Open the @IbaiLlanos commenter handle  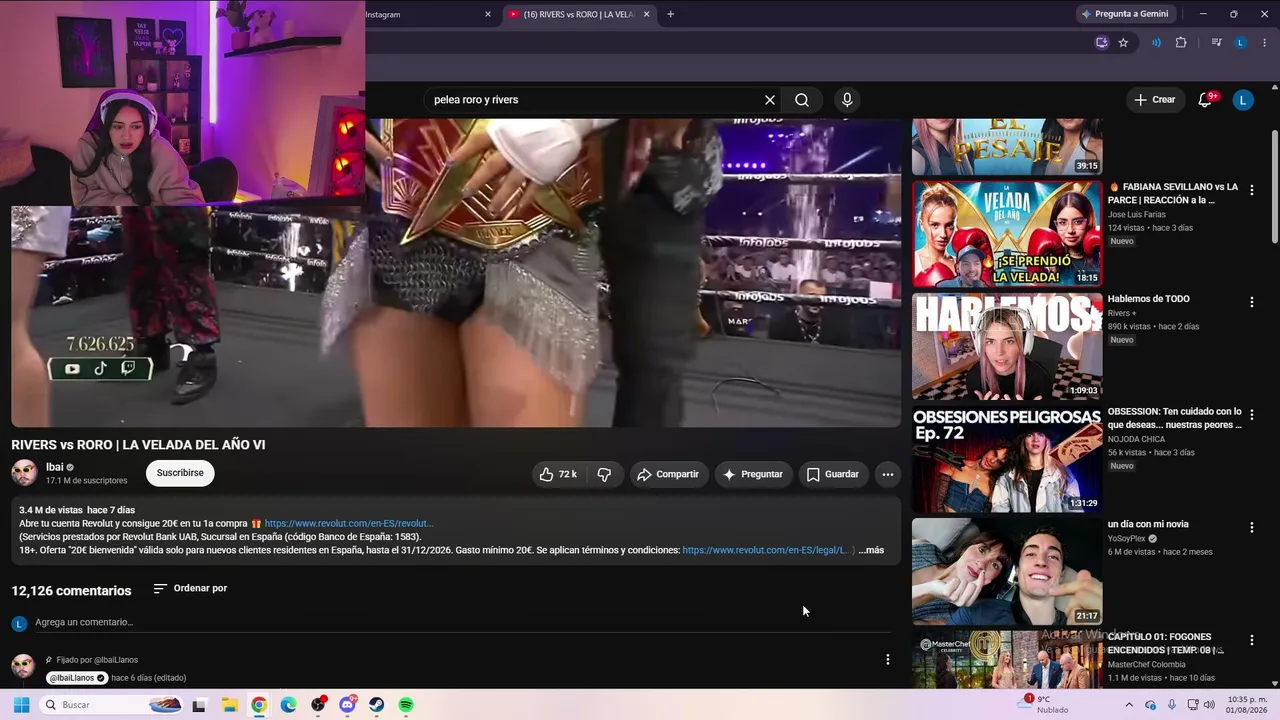click(76, 678)
